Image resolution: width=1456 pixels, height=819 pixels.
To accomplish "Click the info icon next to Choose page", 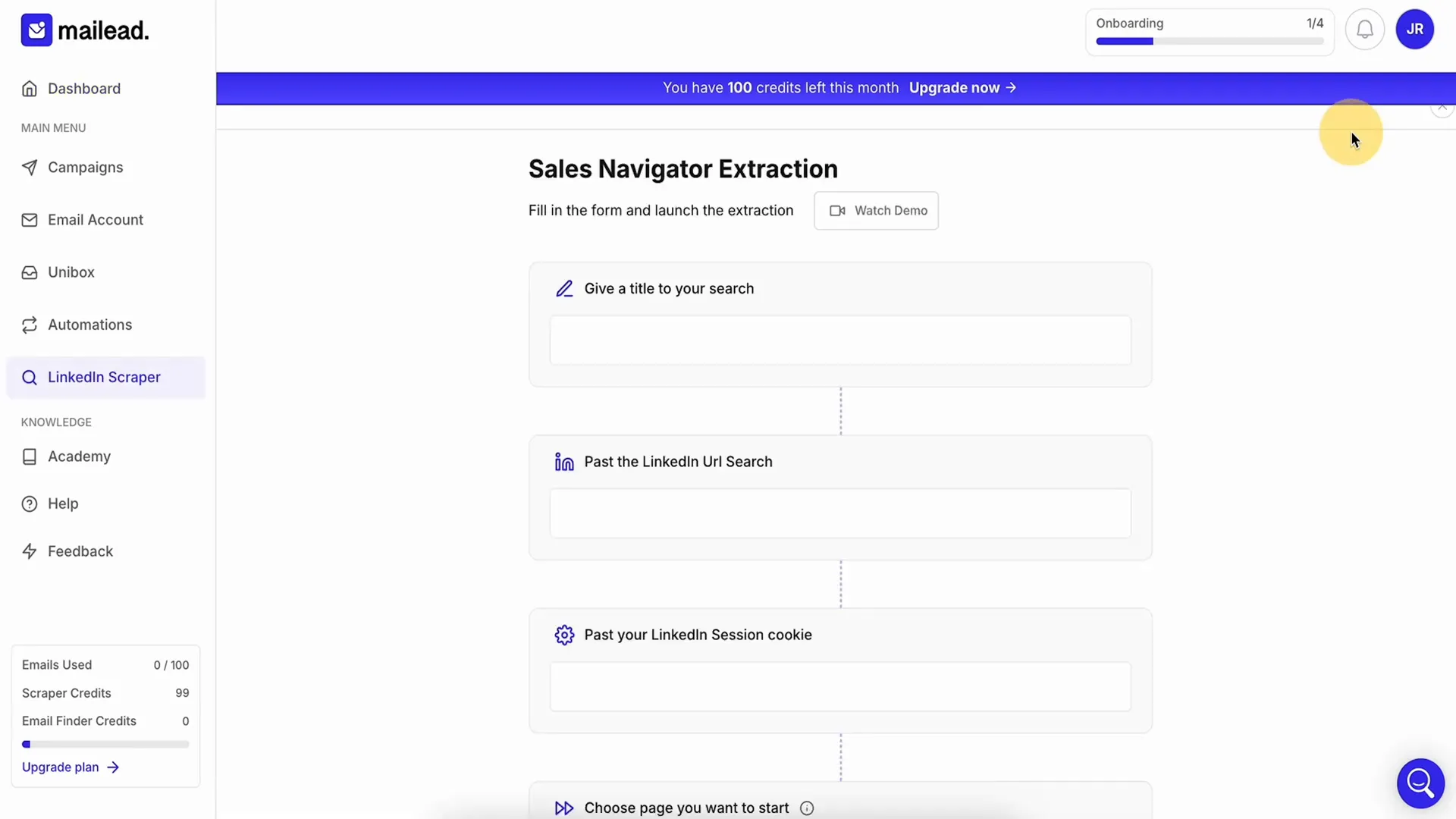I will 807,808.
